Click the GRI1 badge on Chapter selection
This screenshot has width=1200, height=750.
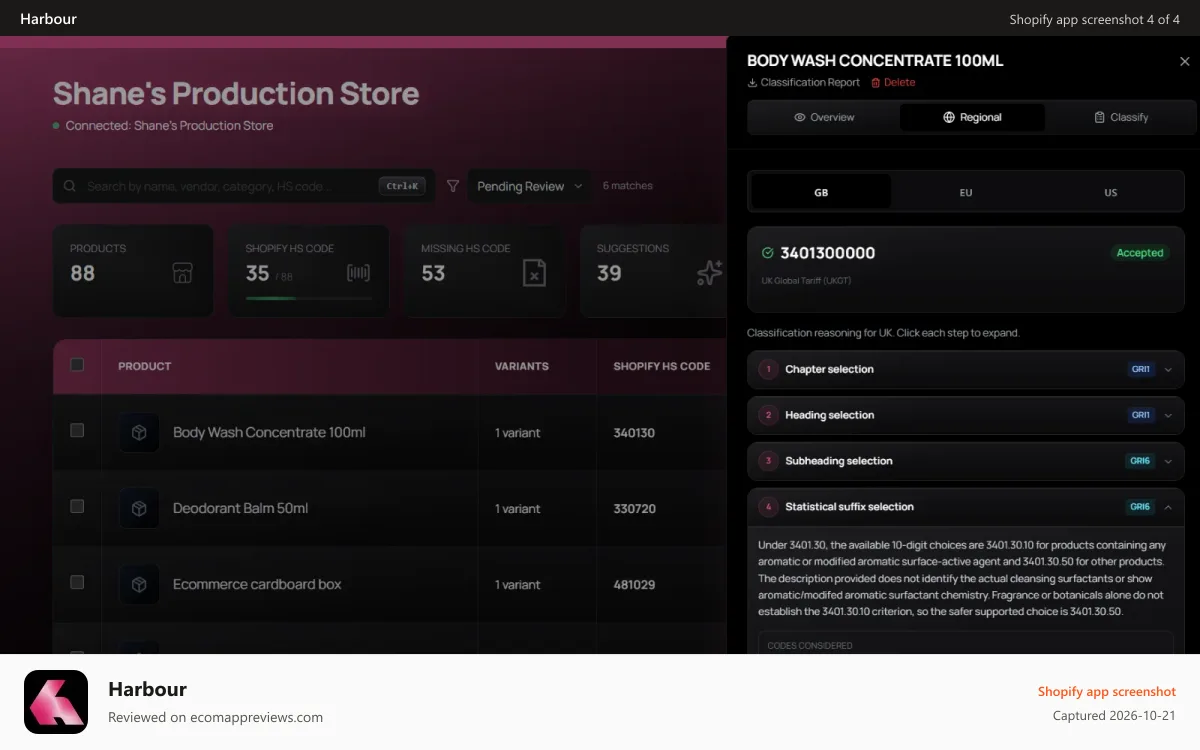[1140, 369]
